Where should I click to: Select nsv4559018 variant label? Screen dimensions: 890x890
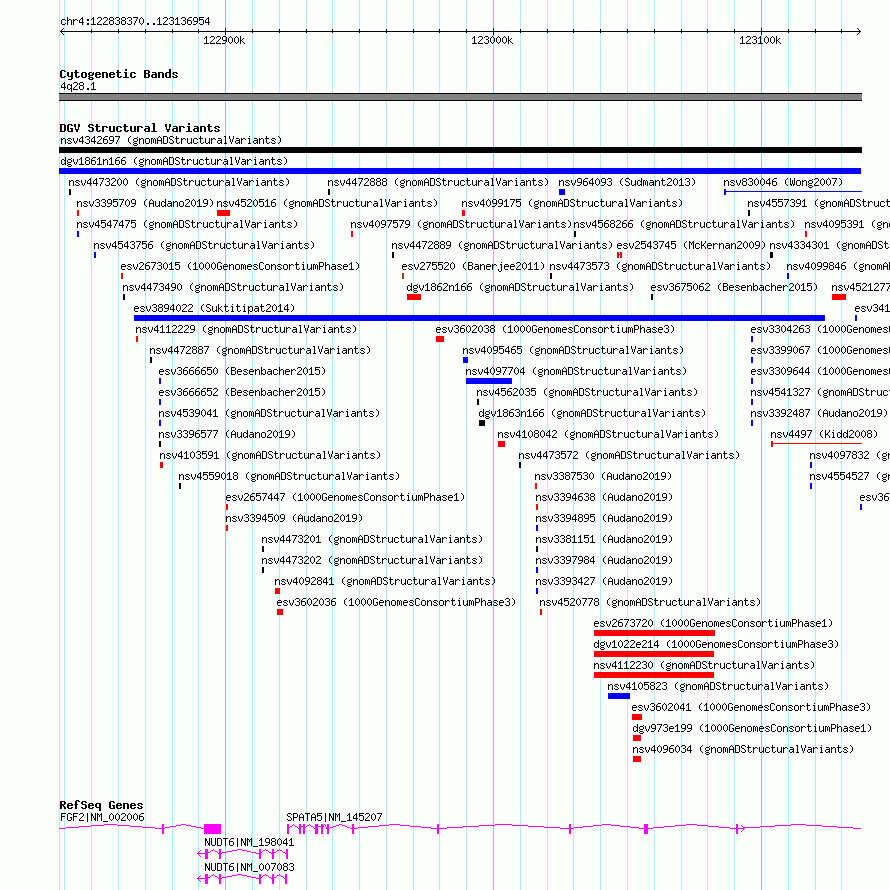point(289,476)
